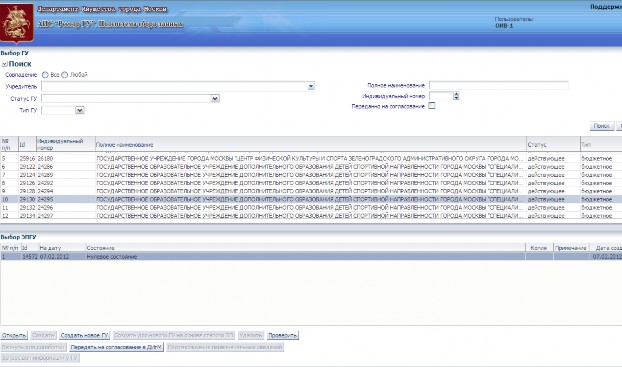Click the ОИВ-1 user name

(504, 25)
